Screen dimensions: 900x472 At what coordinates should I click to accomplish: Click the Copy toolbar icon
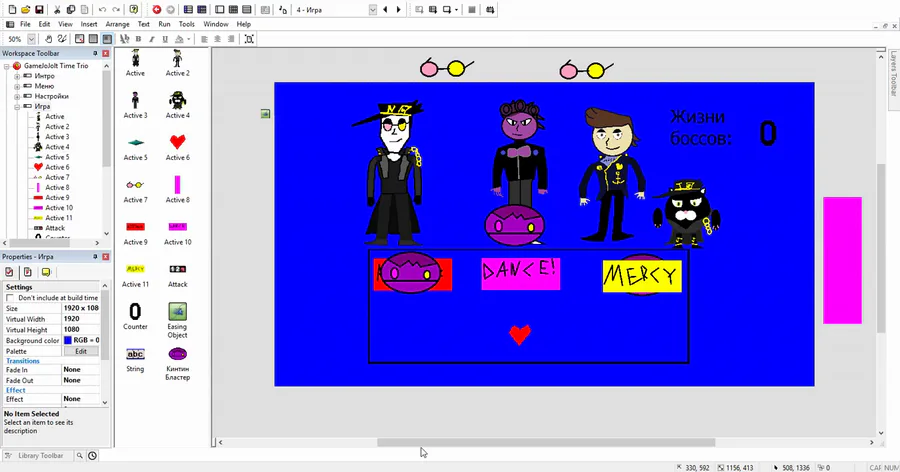71,10
